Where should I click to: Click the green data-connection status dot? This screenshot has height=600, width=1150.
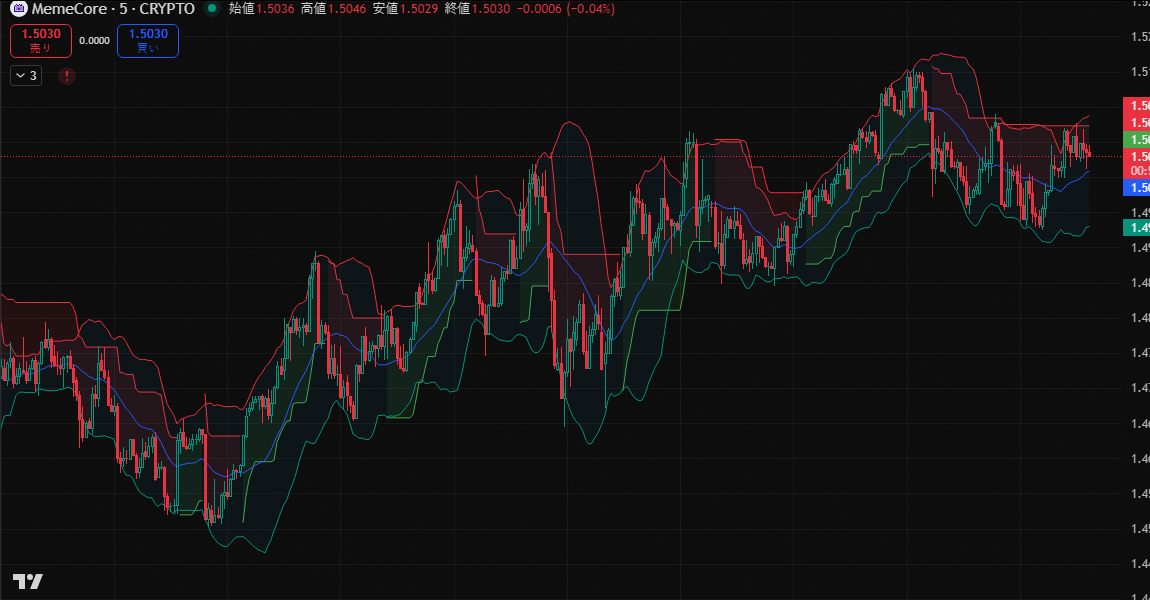click(x=212, y=9)
